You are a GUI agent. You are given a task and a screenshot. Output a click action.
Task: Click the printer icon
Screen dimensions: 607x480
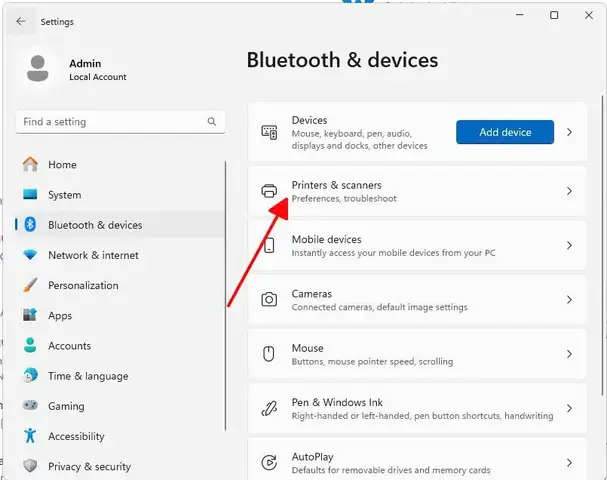(x=269, y=191)
